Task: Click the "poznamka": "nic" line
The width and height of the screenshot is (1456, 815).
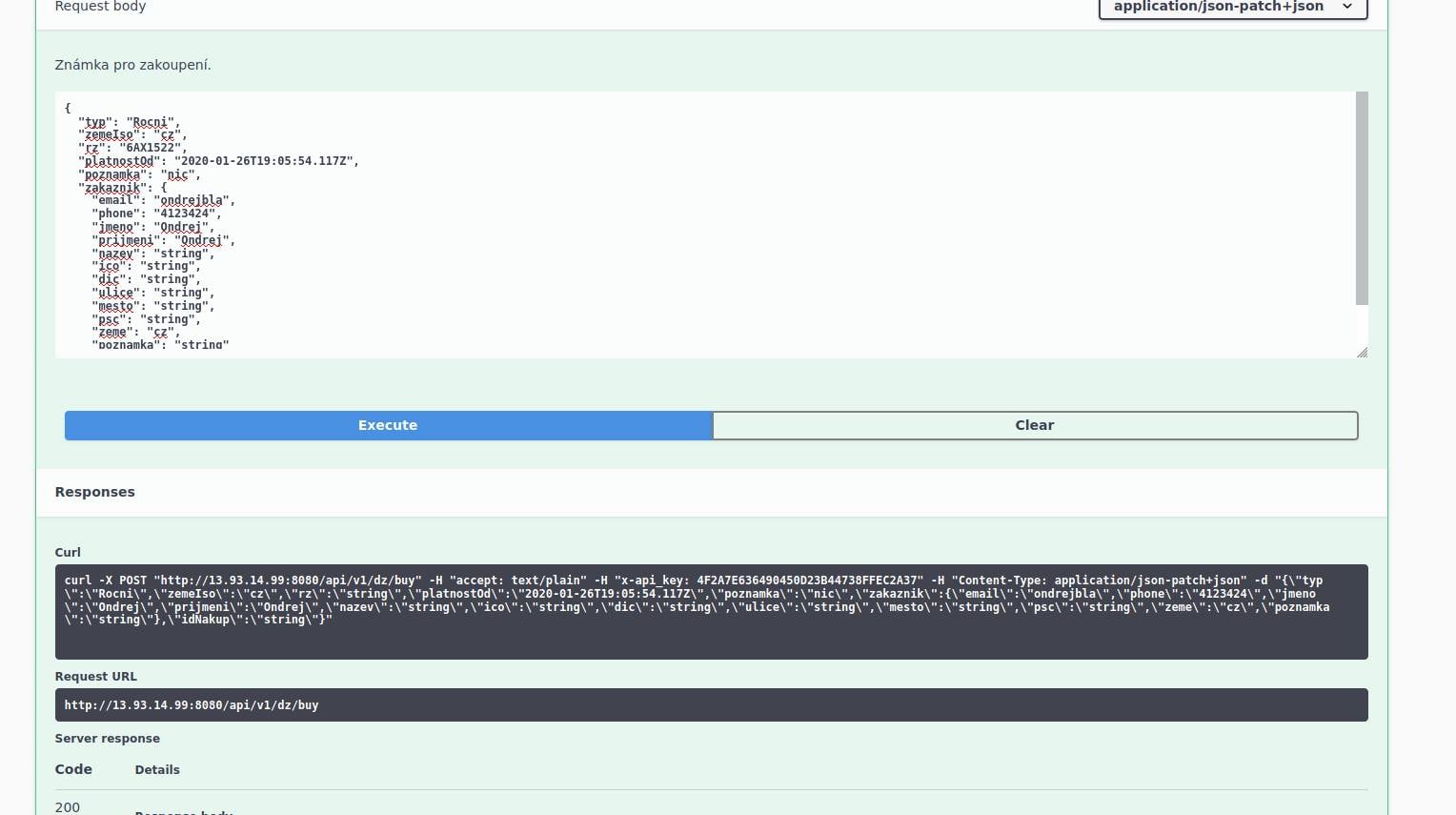Action: tap(139, 174)
